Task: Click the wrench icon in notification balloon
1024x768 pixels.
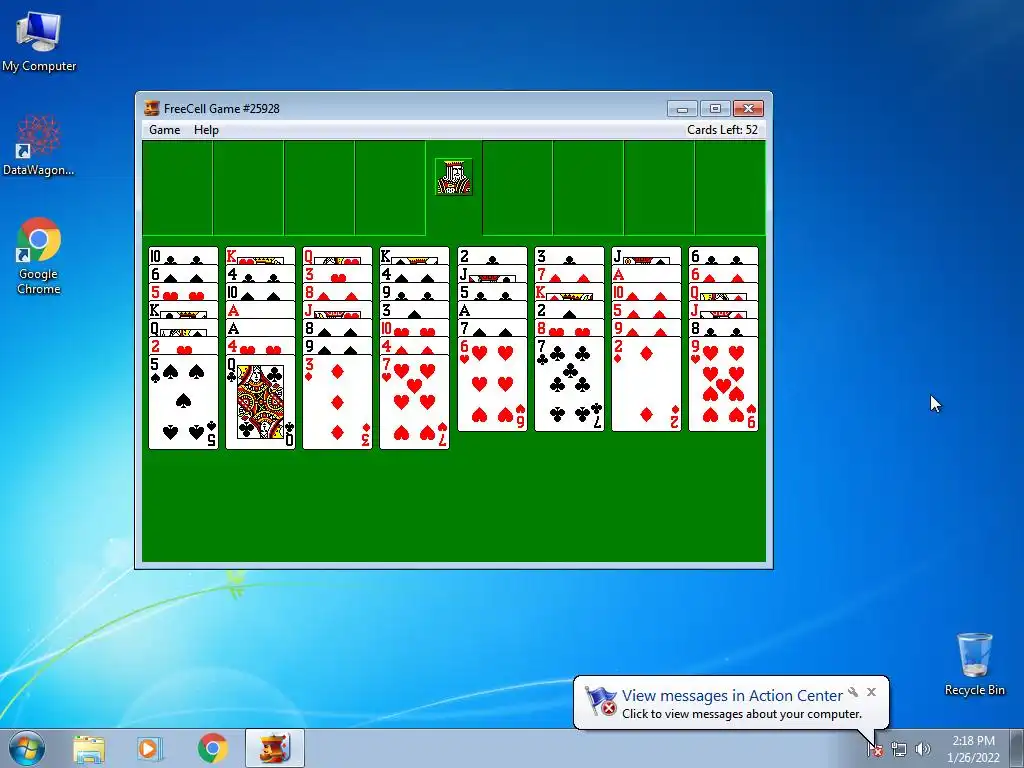Action: click(853, 692)
